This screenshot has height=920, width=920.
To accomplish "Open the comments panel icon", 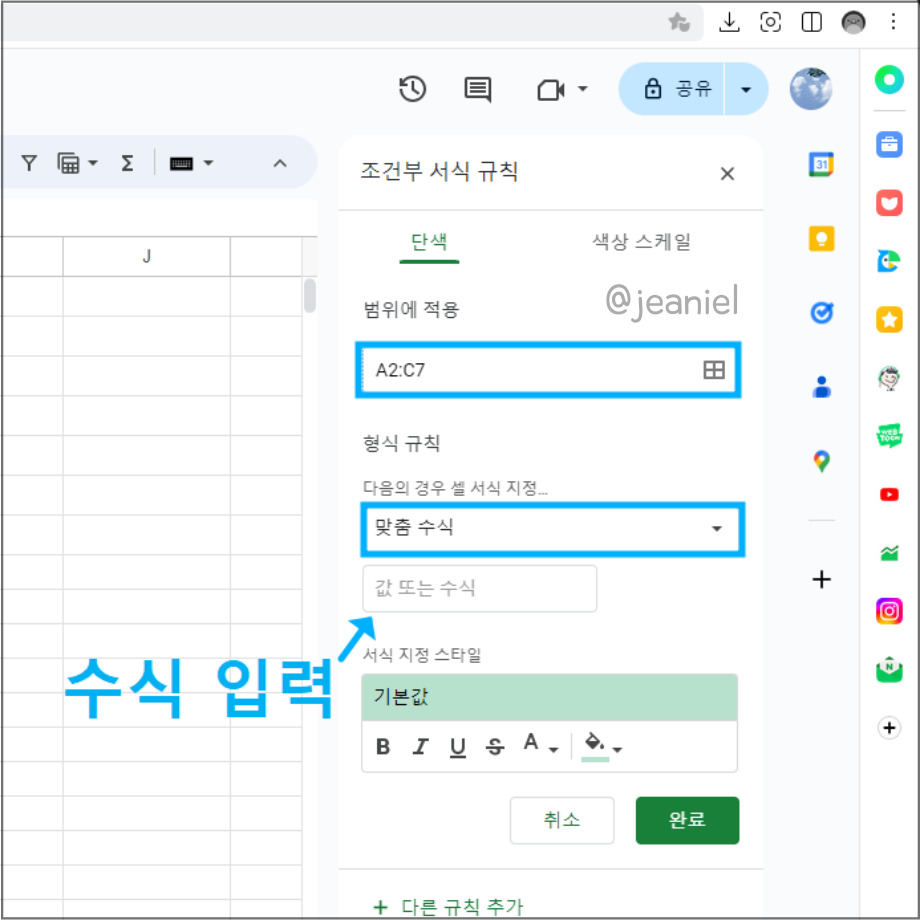I will click(x=477, y=89).
